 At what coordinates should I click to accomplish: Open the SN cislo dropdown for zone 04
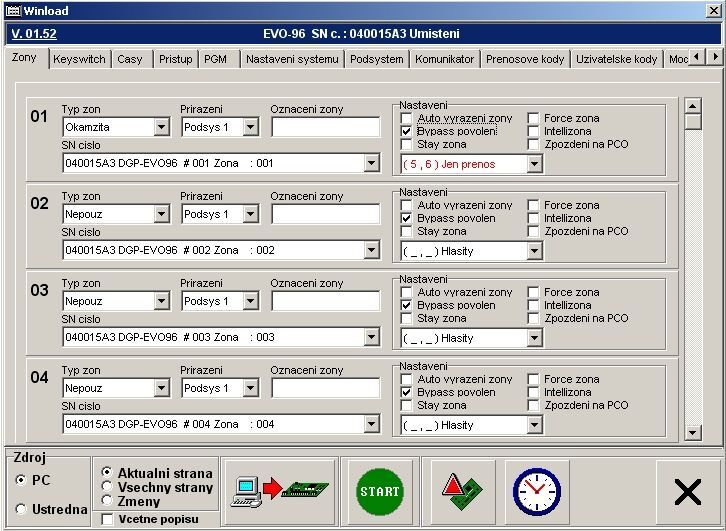pos(372,424)
